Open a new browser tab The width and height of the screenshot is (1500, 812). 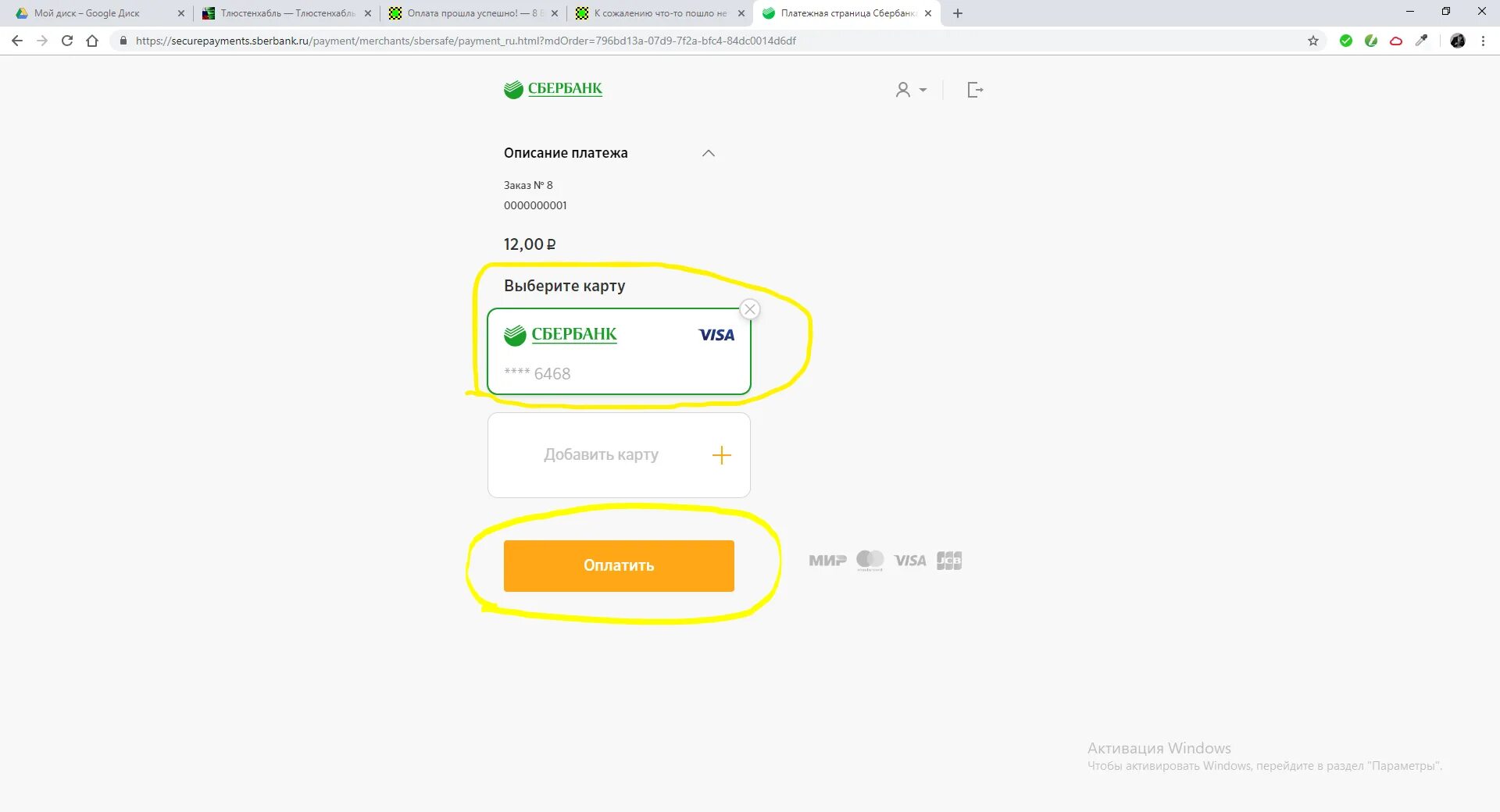tap(958, 13)
